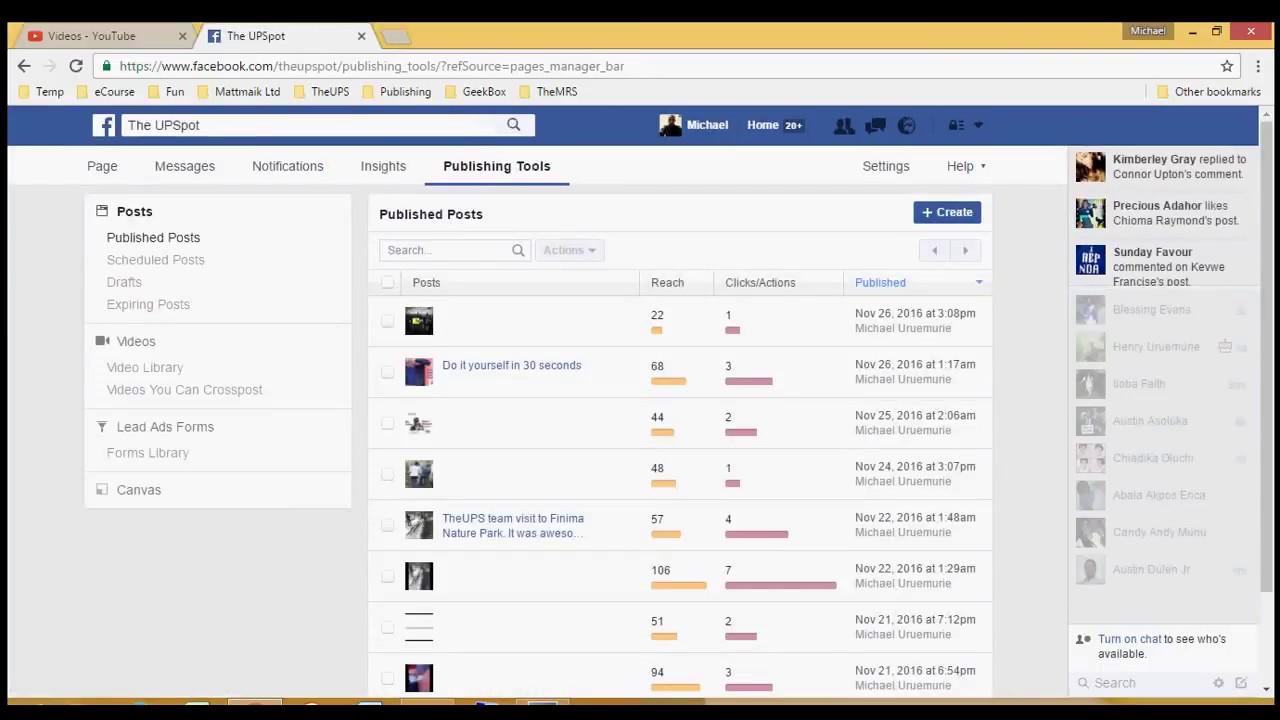Open Video Library link
This screenshot has height=720, width=1280.
tap(145, 367)
